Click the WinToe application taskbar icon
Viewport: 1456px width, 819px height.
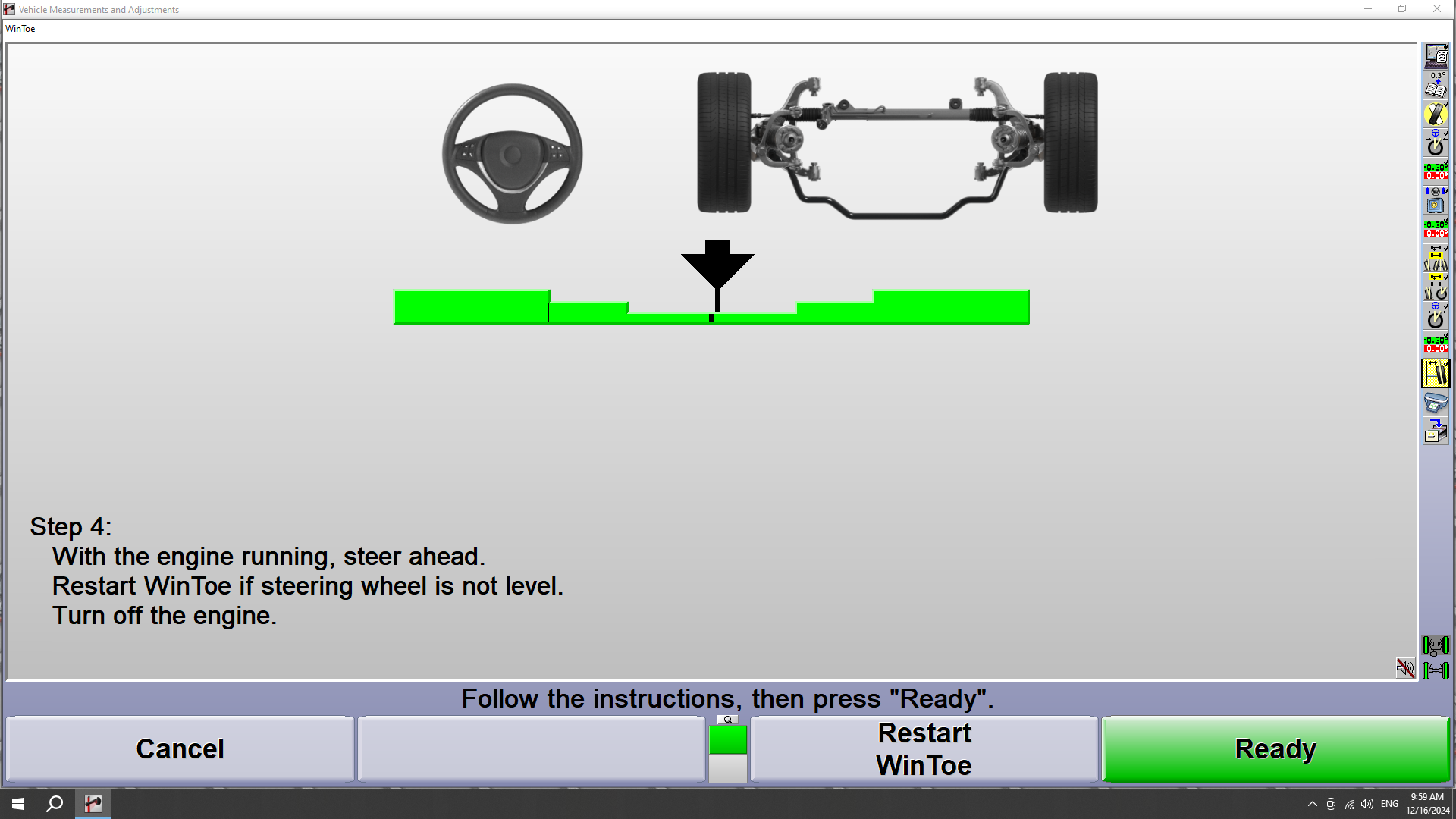93,803
